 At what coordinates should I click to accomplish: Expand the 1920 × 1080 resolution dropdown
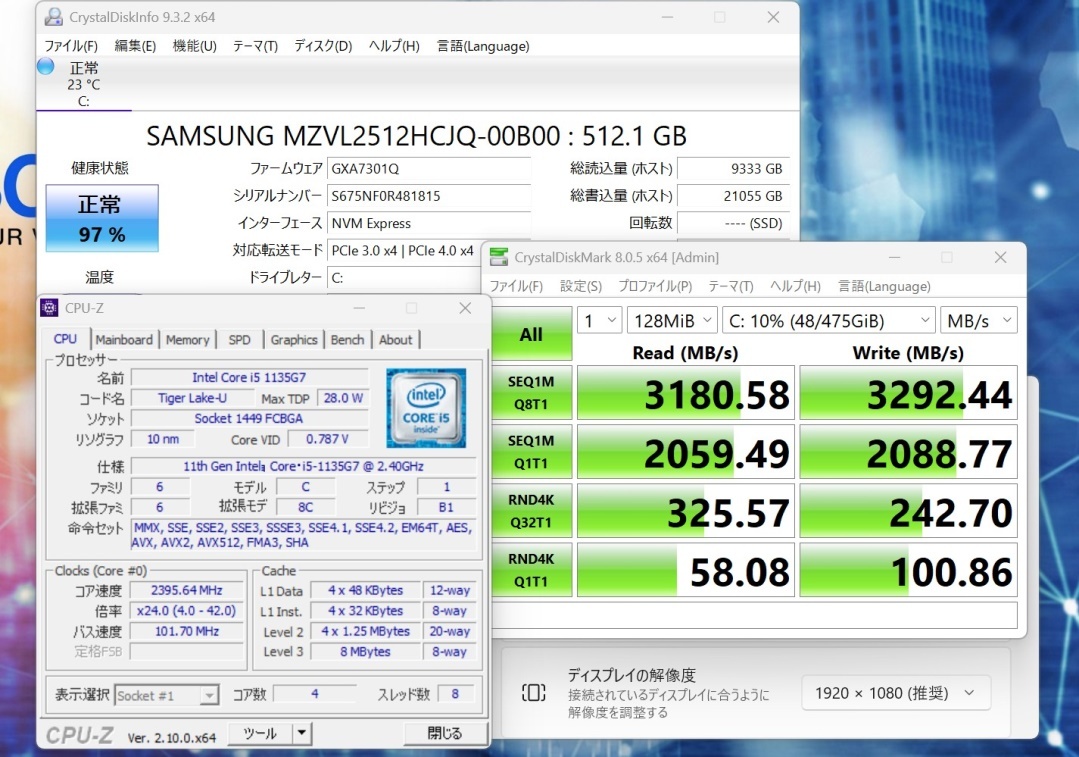click(x=894, y=692)
